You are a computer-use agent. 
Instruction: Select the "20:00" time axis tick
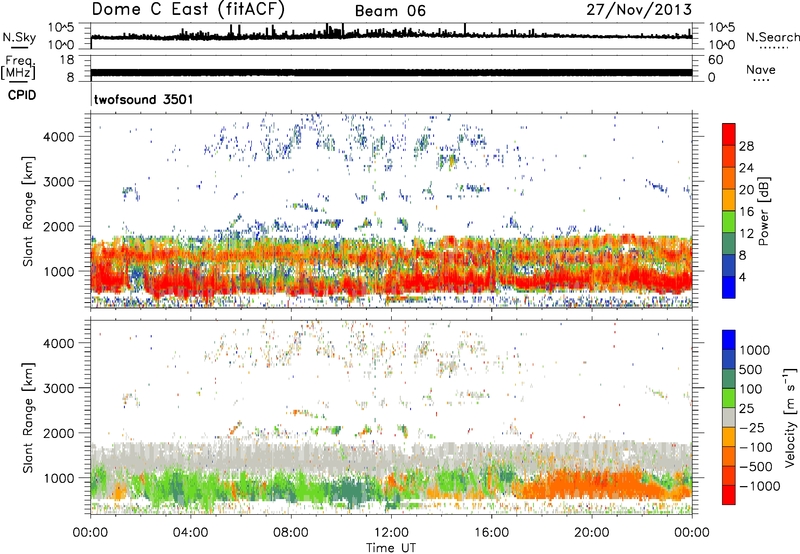point(591,533)
